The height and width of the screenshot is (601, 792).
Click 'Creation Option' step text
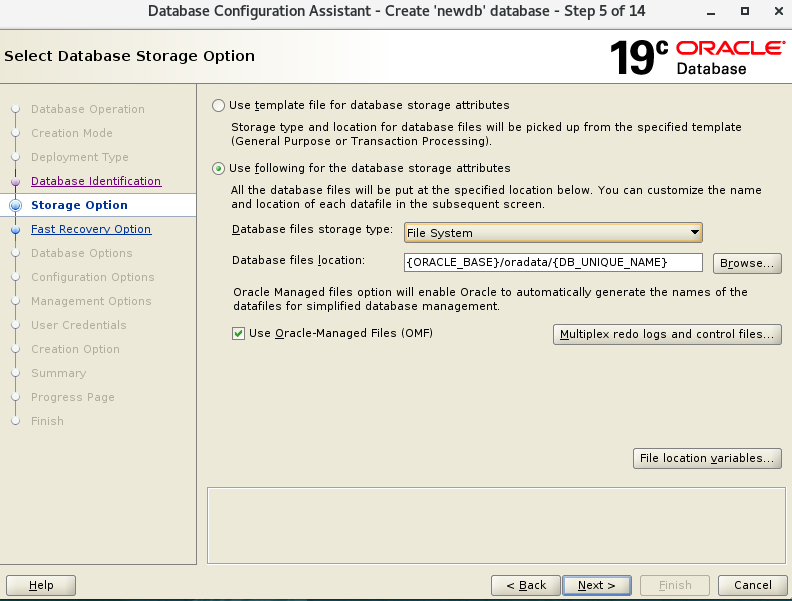pos(75,349)
